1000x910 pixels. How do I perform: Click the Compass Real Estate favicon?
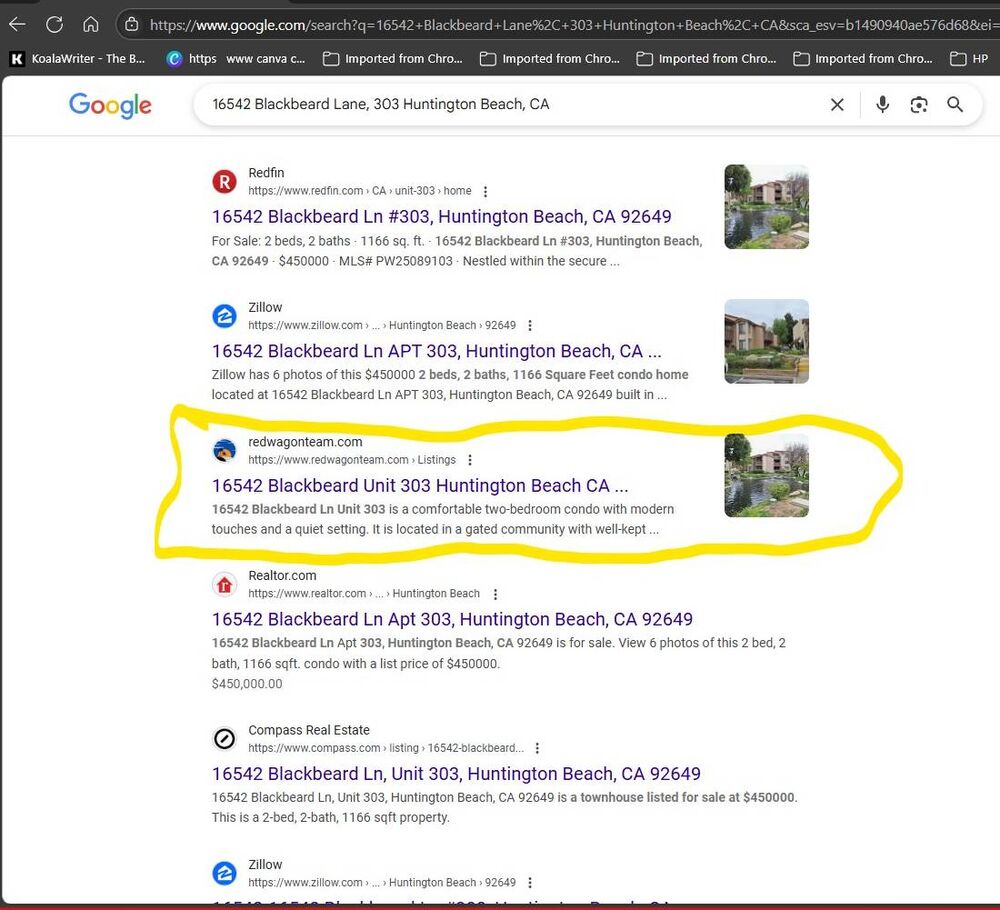point(224,739)
